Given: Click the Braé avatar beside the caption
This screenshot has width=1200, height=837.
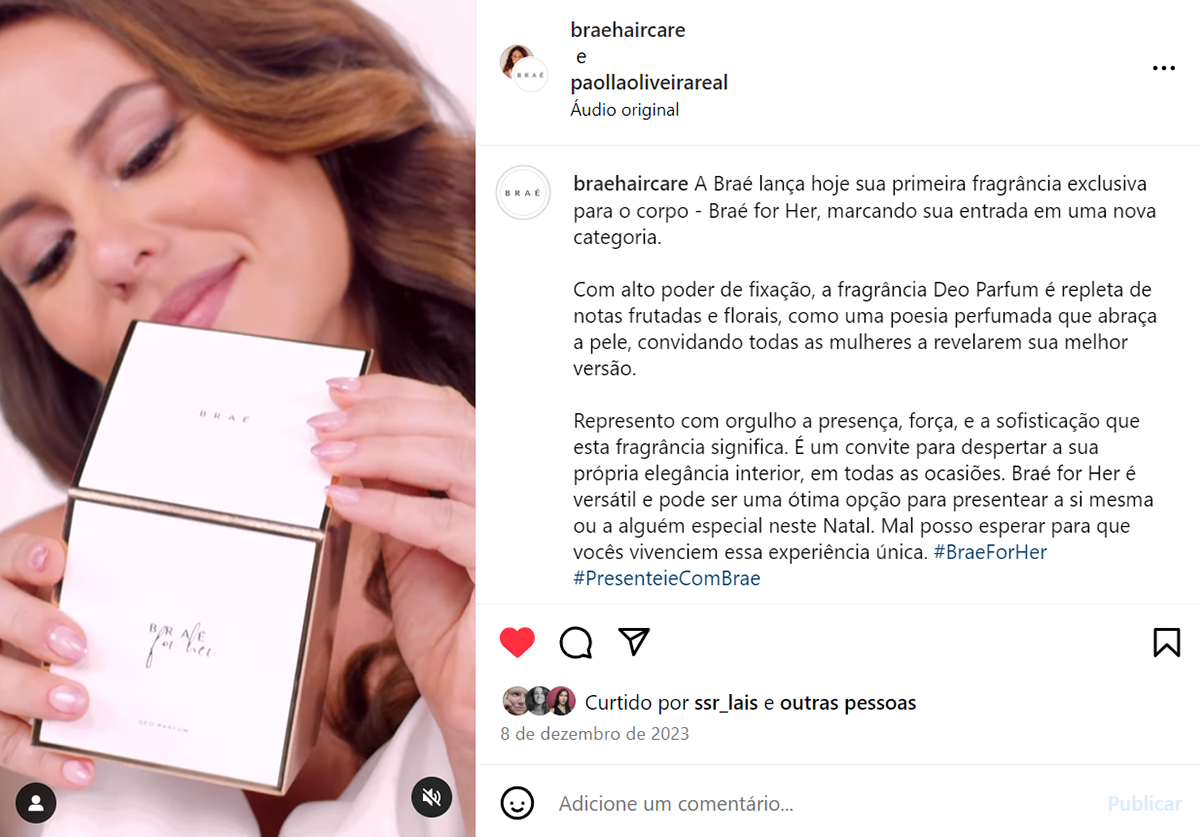Looking at the screenshot, I should (523, 192).
